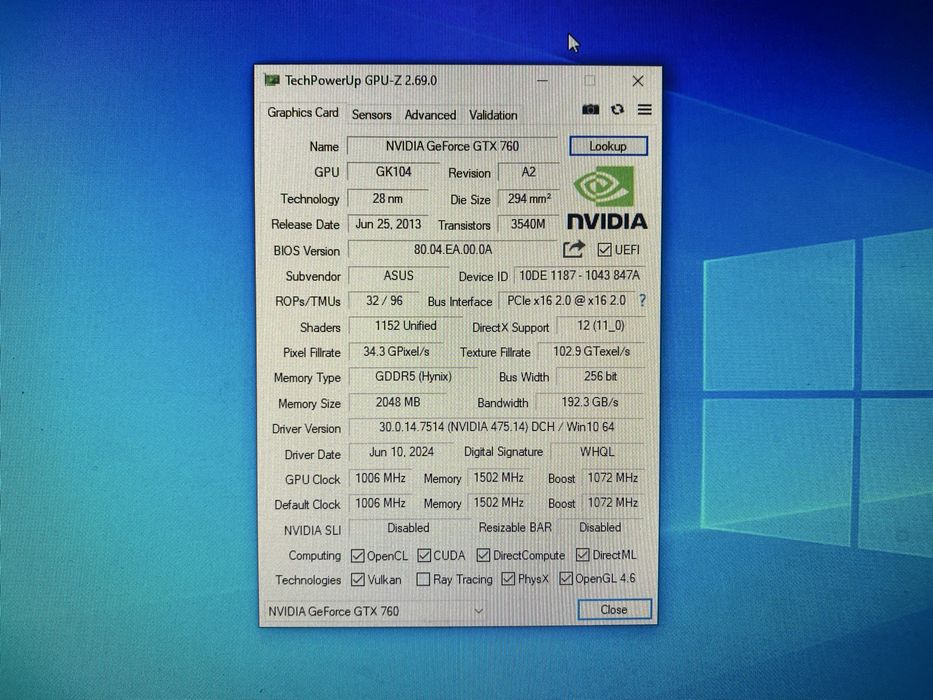Viewport: 933px width, 700px height.
Task: Toggle the DirectML checkbox
Action: click(x=583, y=555)
